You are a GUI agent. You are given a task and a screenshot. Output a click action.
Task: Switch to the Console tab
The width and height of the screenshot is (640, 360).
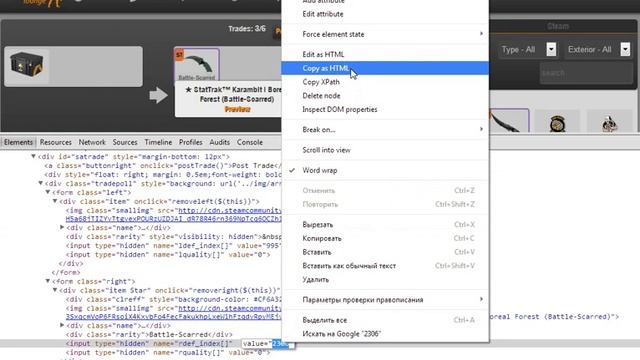250,142
